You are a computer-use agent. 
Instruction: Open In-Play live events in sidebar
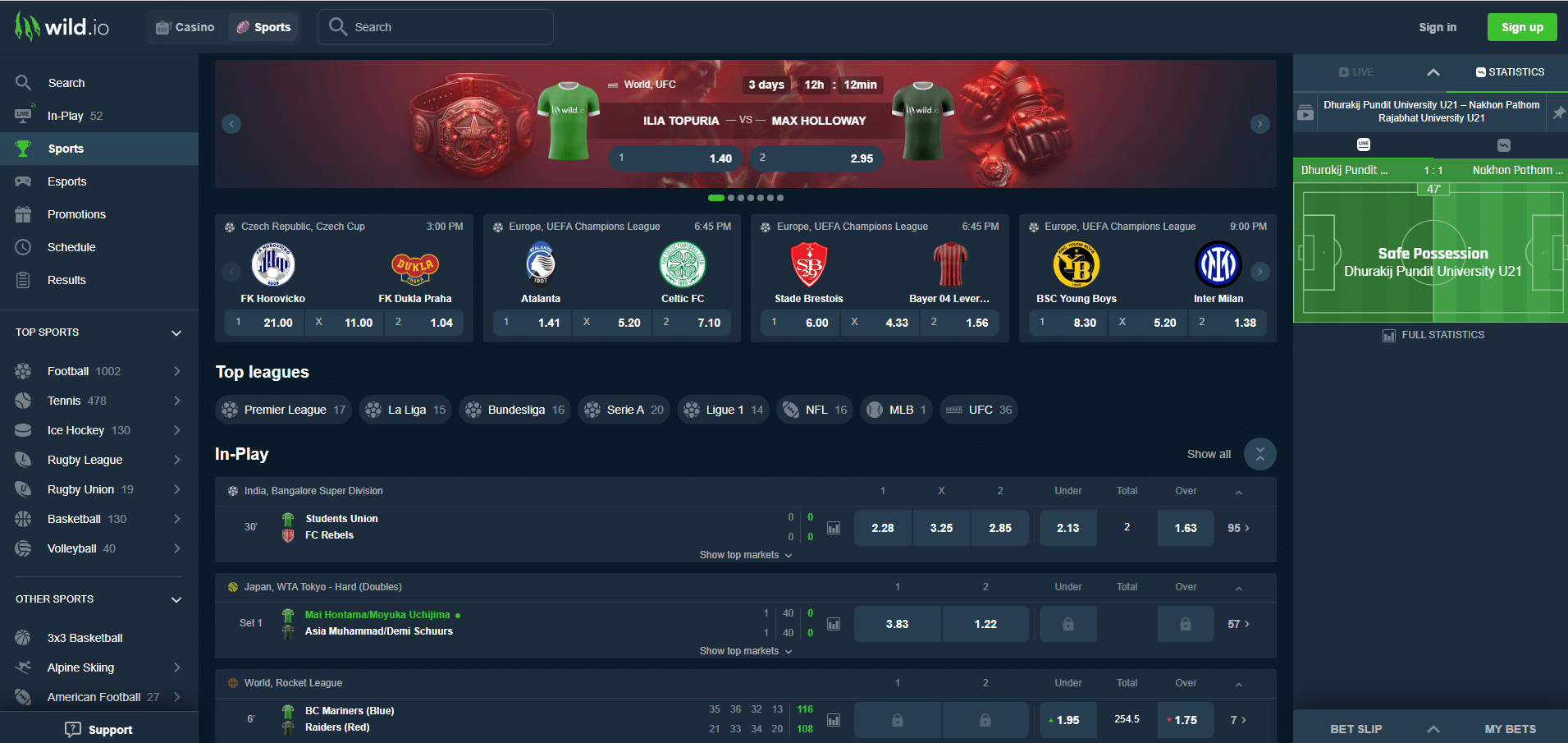click(x=99, y=116)
